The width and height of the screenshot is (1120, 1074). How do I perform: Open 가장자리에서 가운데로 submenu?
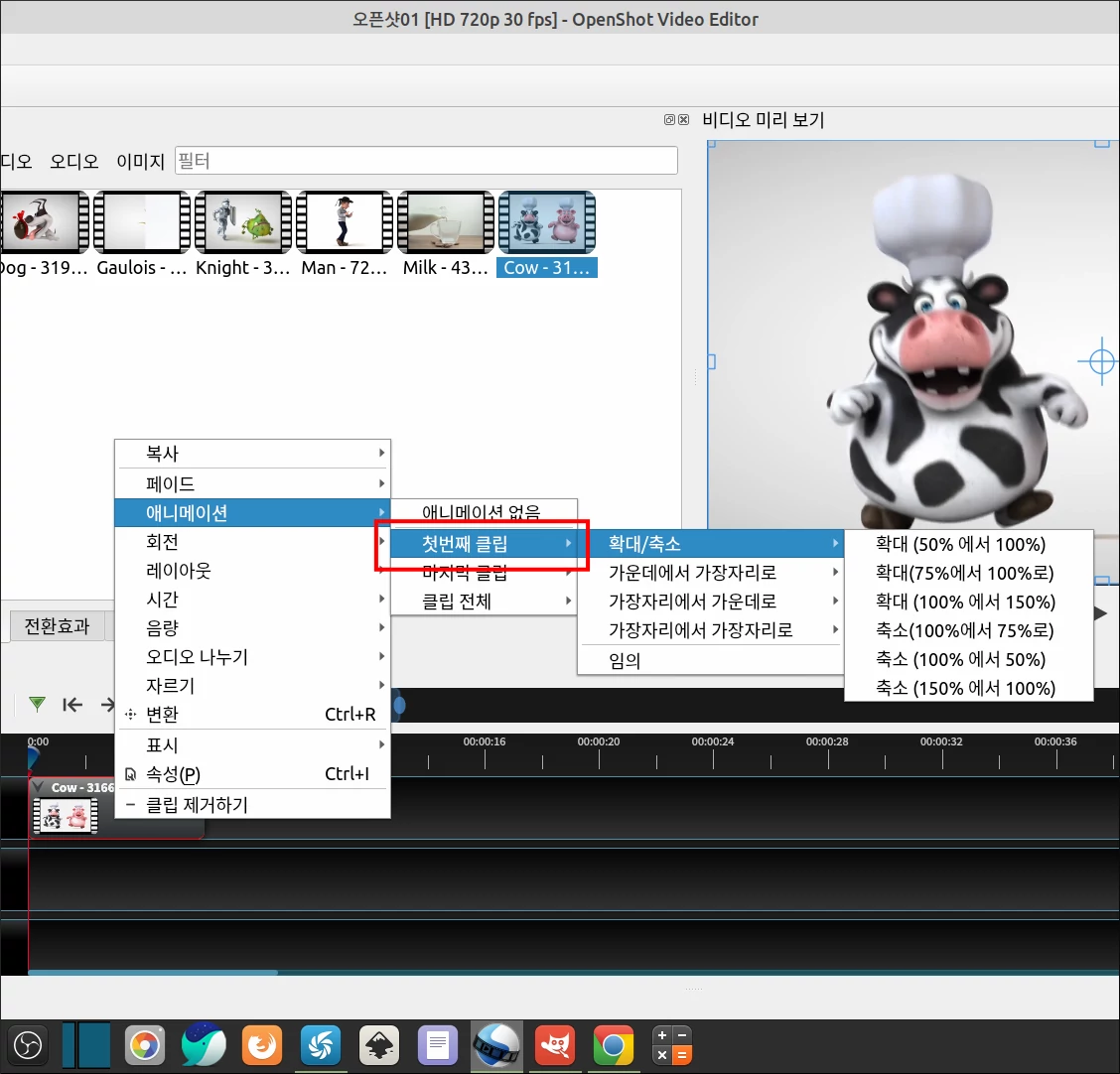(x=711, y=602)
